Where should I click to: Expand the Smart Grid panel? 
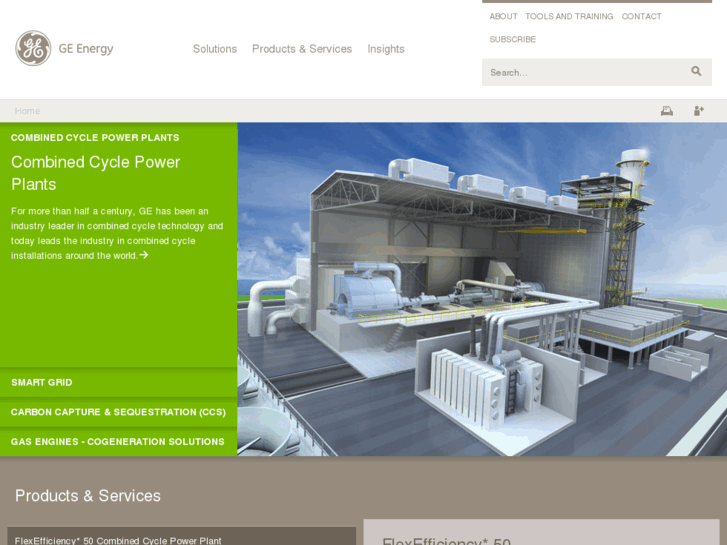tap(119, 383)
